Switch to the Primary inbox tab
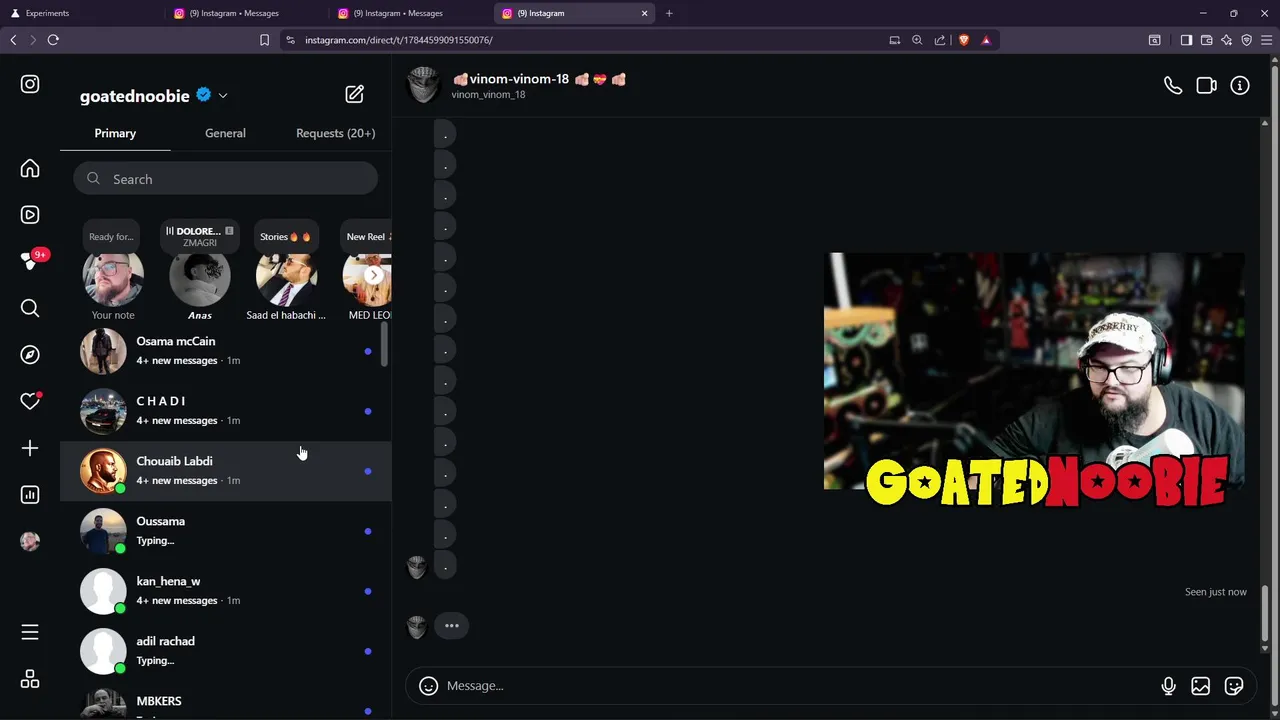1280x720 pixels. tap(115, 133)
